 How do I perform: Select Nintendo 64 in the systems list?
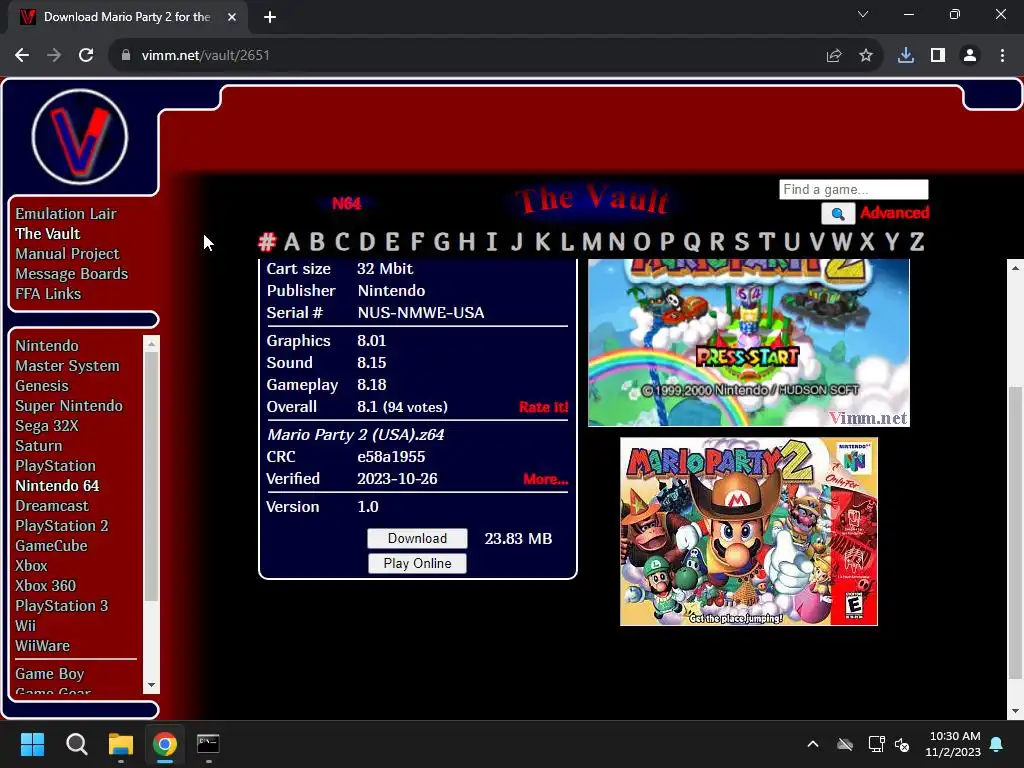57,486
